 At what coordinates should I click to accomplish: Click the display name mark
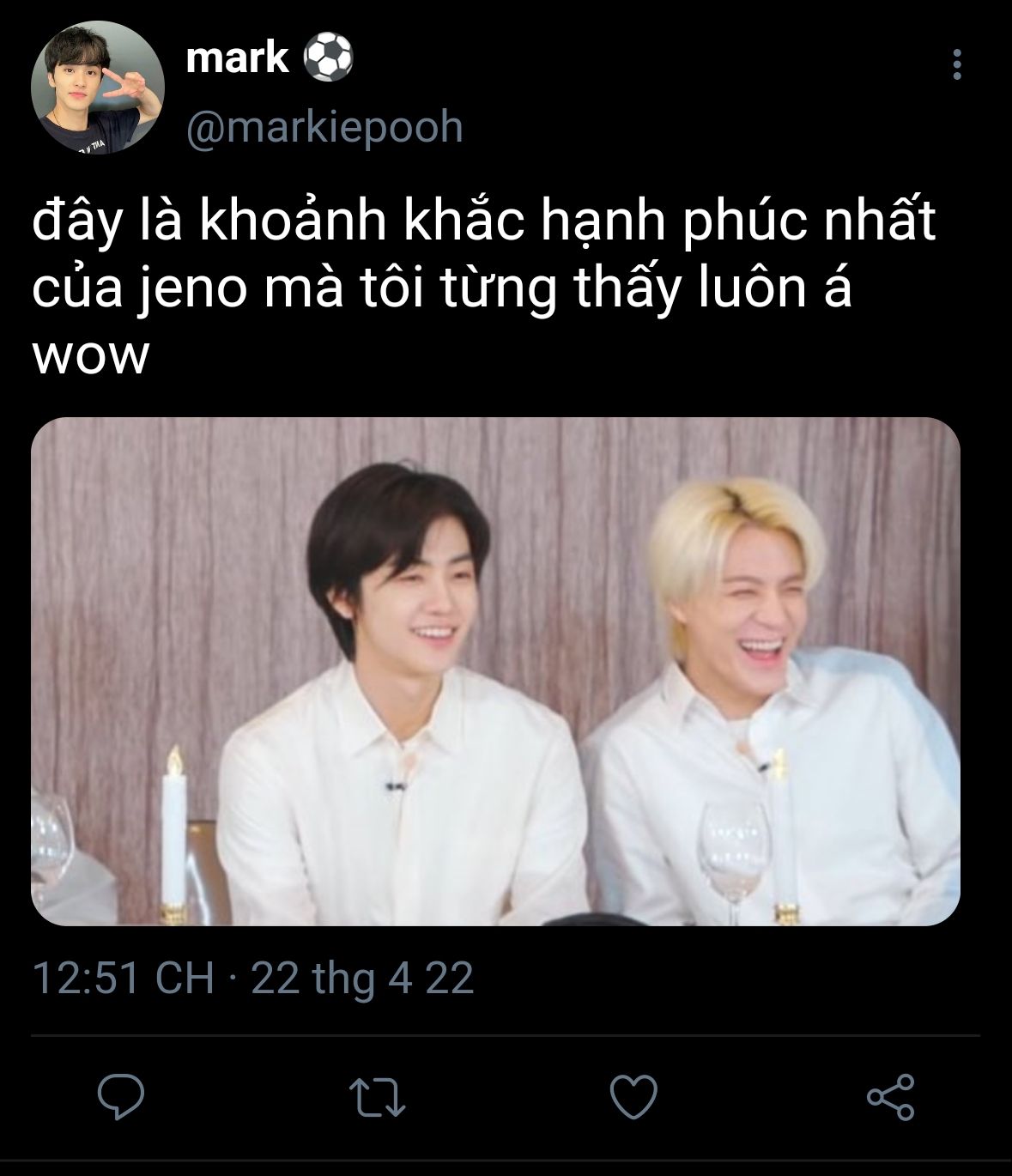(237, 58)
